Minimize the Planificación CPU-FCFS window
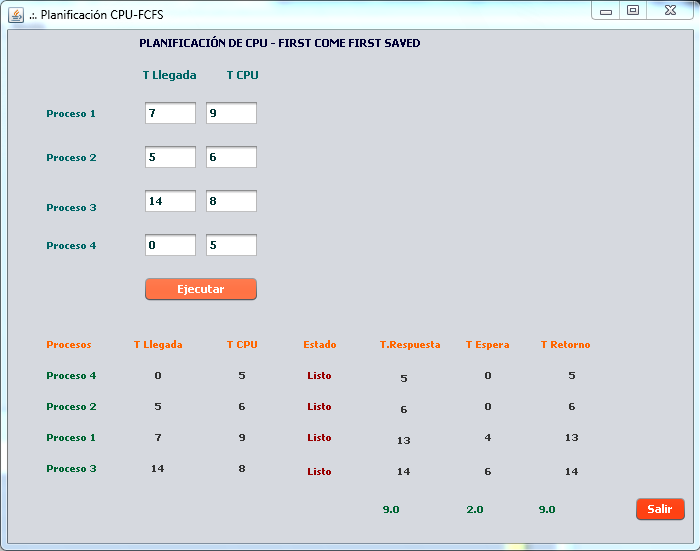This screenshot has height=551, width=700. [606, 11]
